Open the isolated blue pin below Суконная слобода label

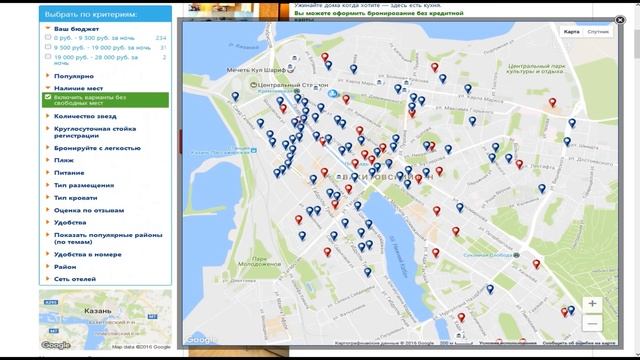[x=490, y=289]
